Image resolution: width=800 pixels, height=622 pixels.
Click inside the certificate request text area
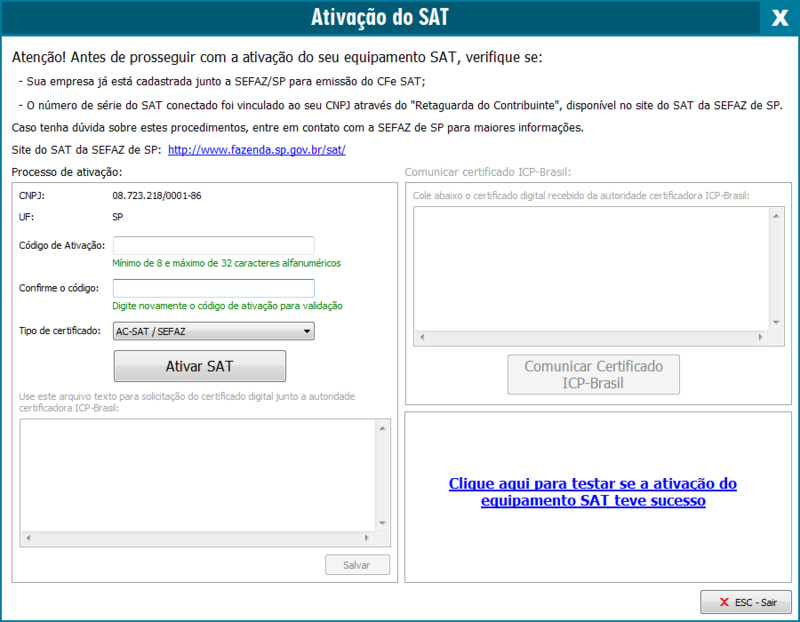pos(197,473)
